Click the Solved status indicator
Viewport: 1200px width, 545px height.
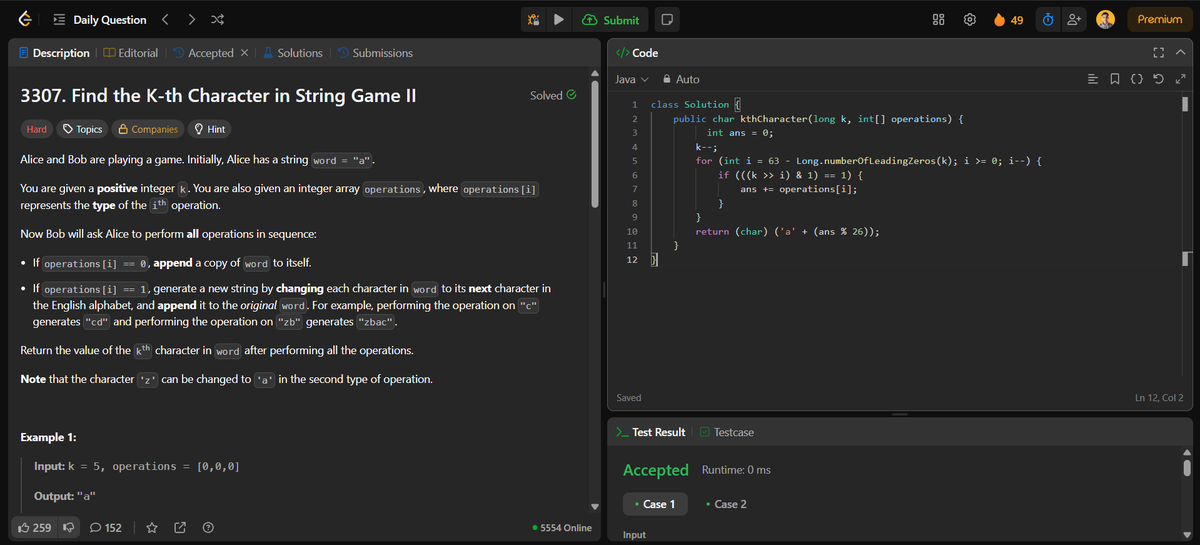point(553,96)
